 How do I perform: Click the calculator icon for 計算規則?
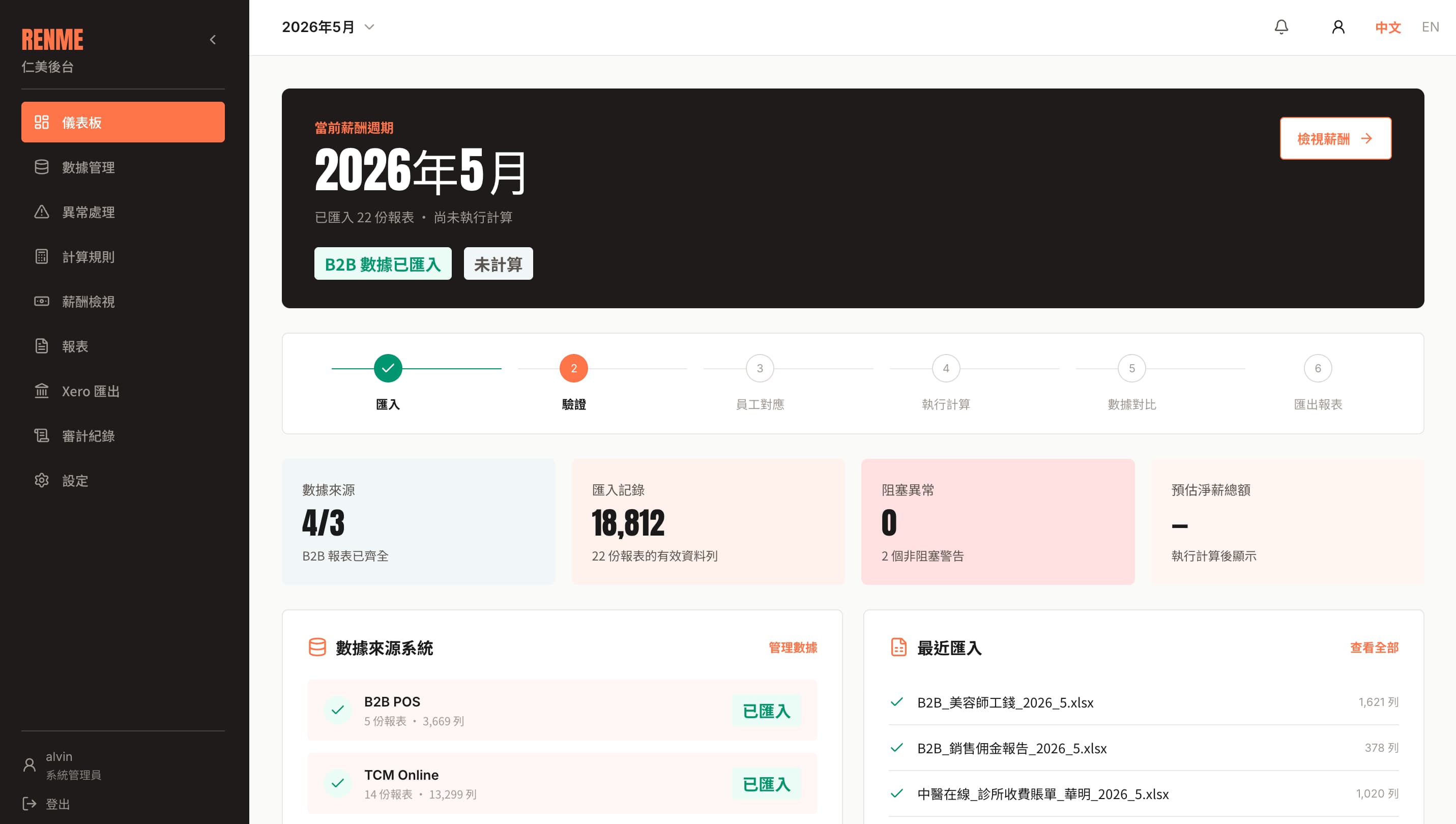point(41,256)
